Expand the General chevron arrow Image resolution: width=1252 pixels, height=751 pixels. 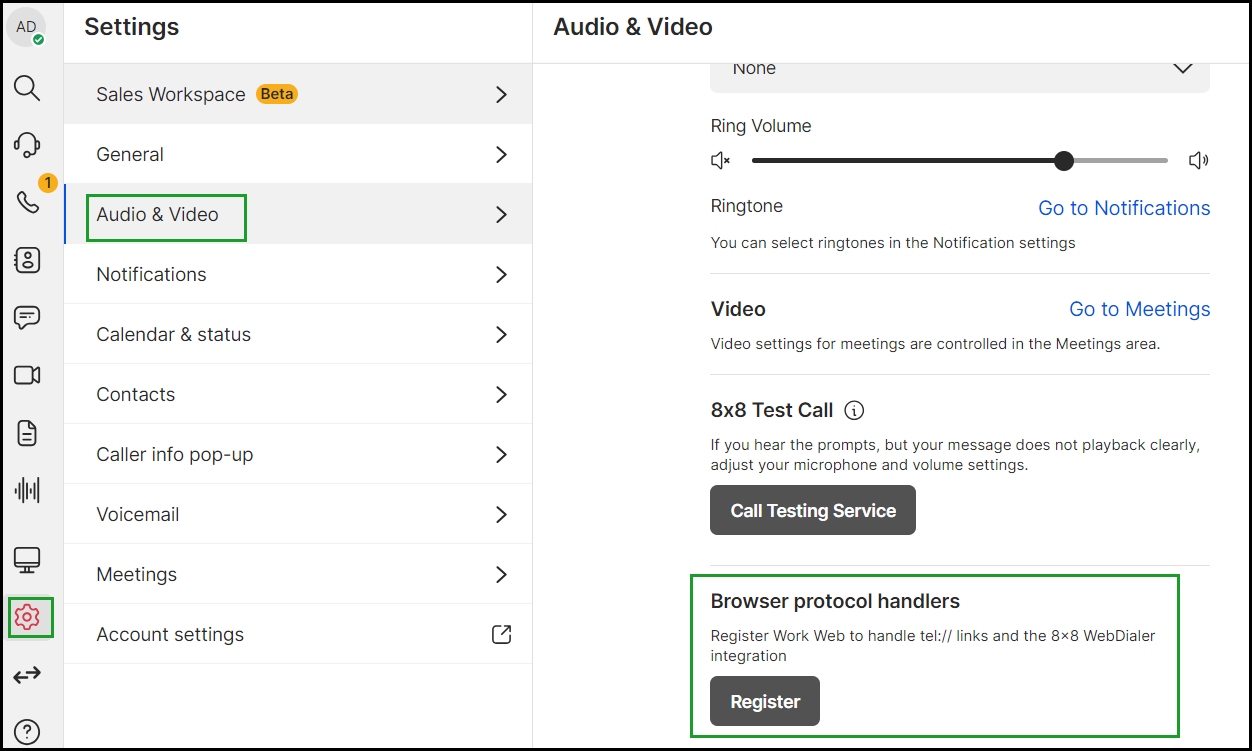[502, 154]
